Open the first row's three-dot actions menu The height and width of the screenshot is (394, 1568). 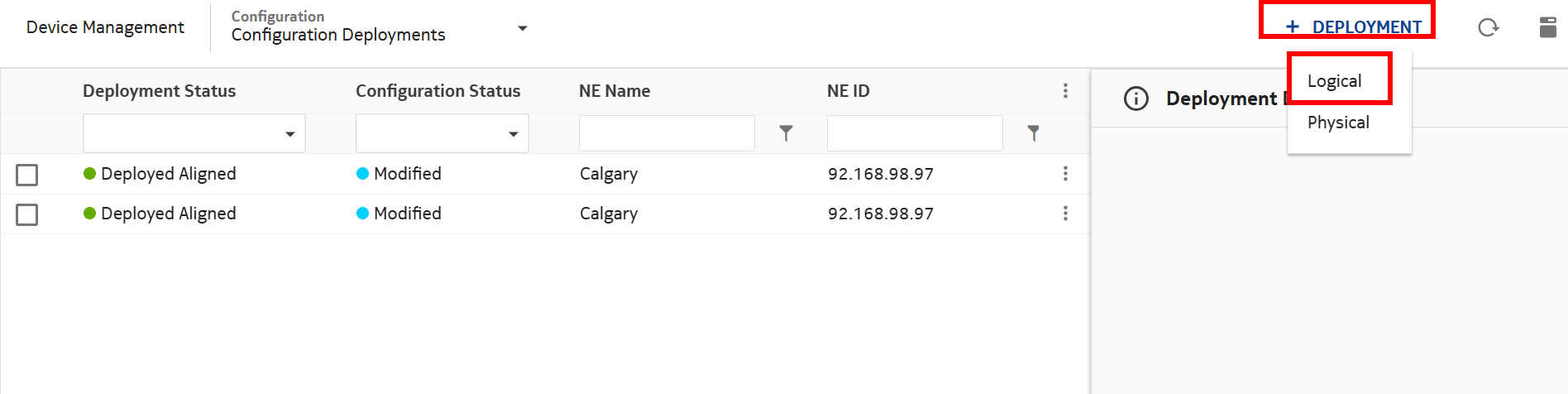1065,174
